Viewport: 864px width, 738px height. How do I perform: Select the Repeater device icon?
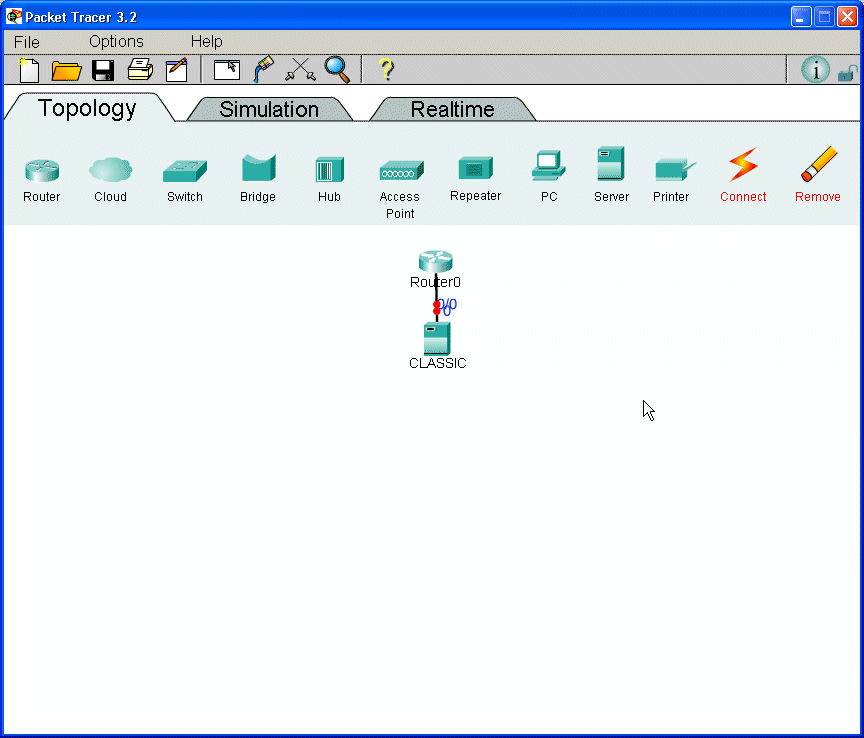coord(476,168)
